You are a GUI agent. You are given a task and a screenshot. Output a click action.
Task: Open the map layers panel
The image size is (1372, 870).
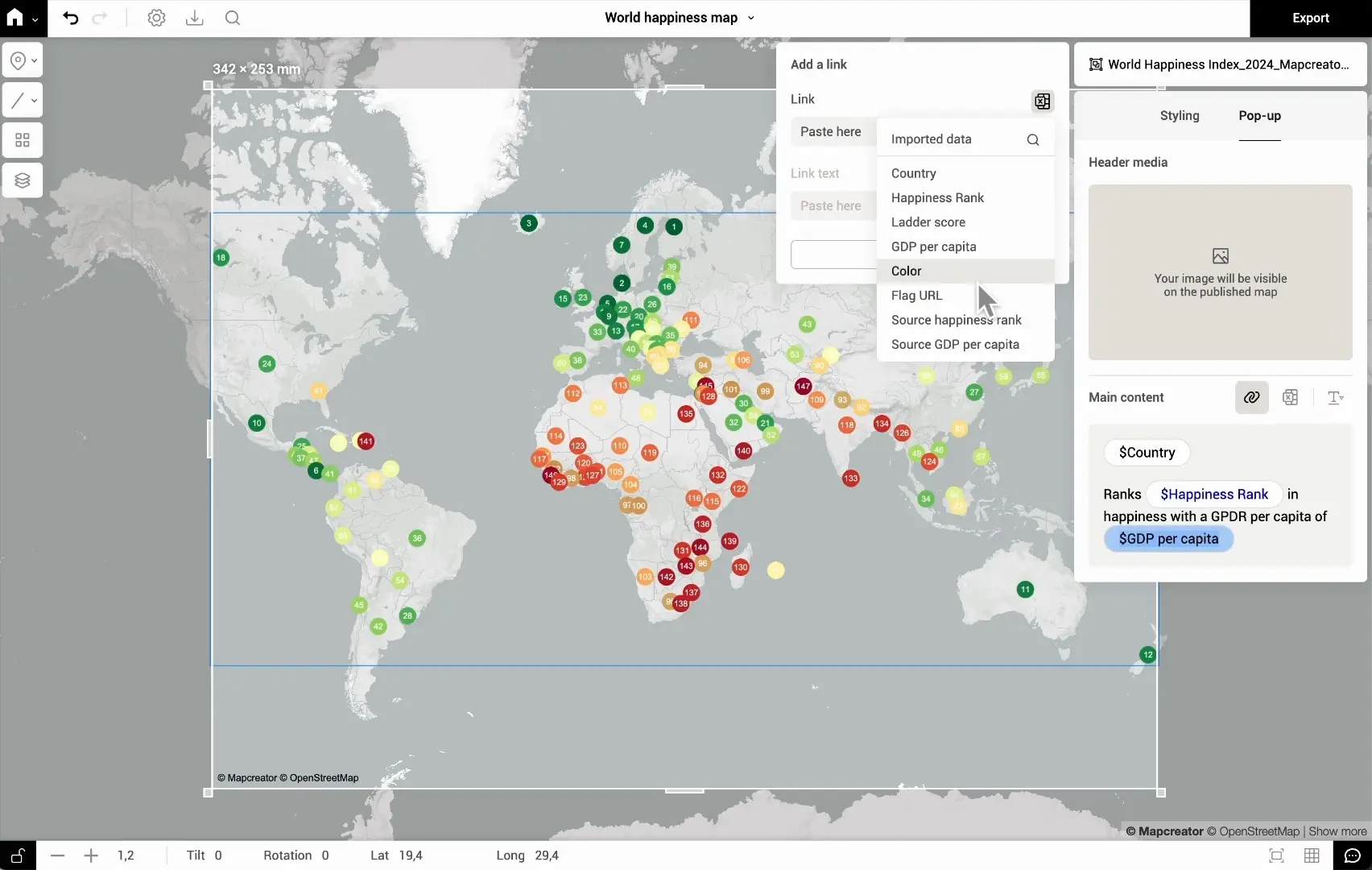(x=21, y=180)
